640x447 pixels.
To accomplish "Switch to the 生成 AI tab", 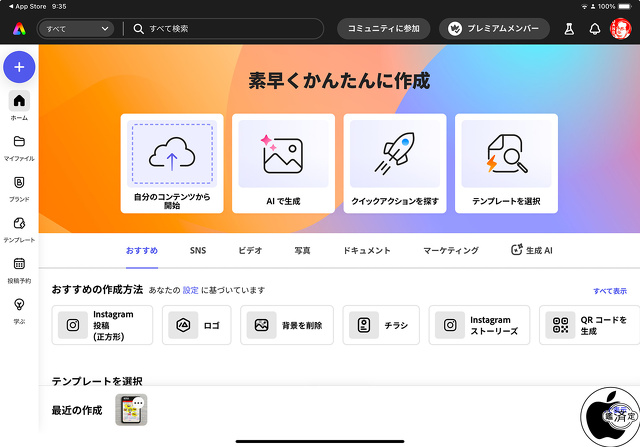I will pyautogui.click(x=532, y=250).
